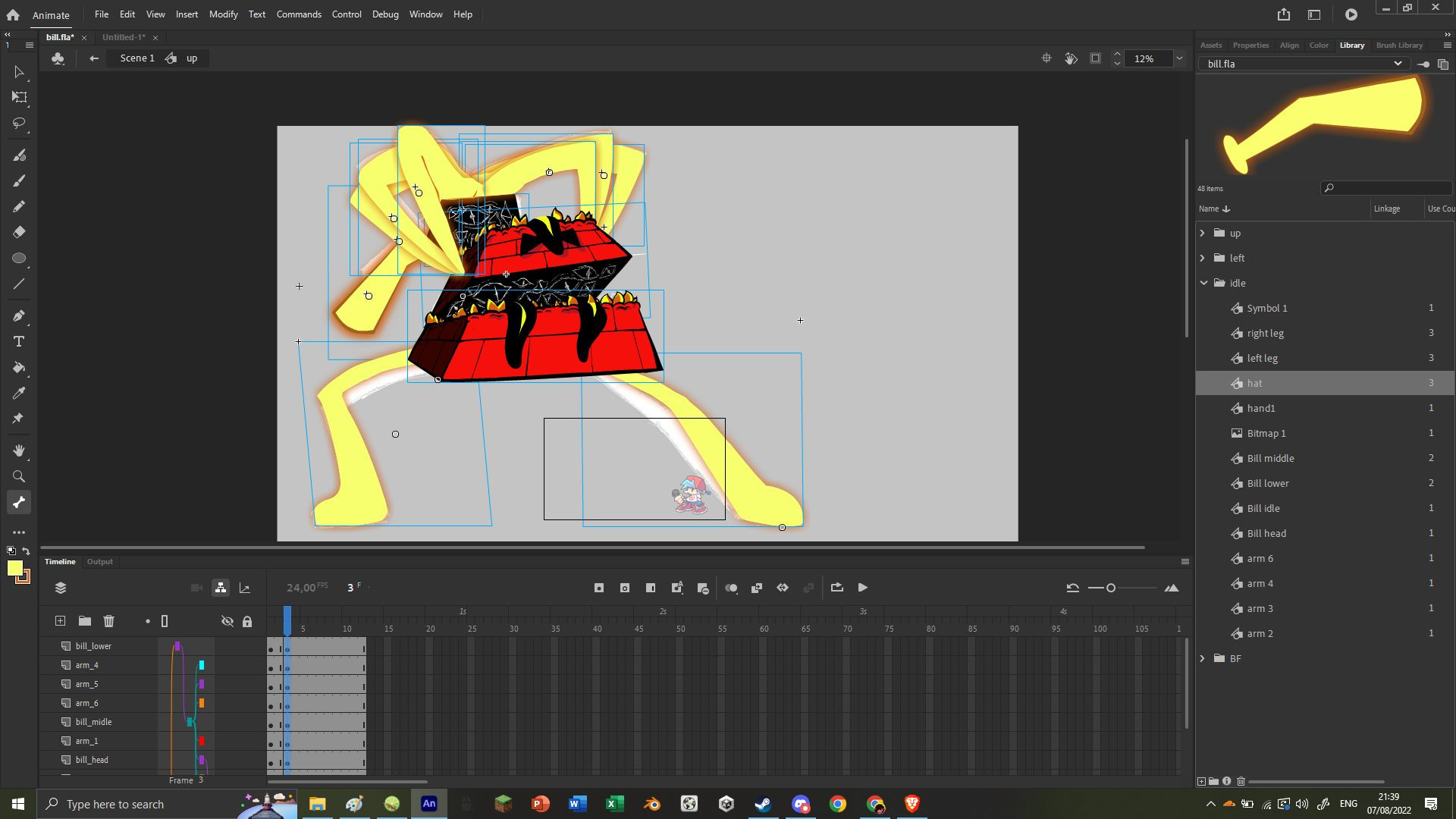1456x819 pixels.
Task: Open the zoom level dropdown
Action: pos(1179,58)
